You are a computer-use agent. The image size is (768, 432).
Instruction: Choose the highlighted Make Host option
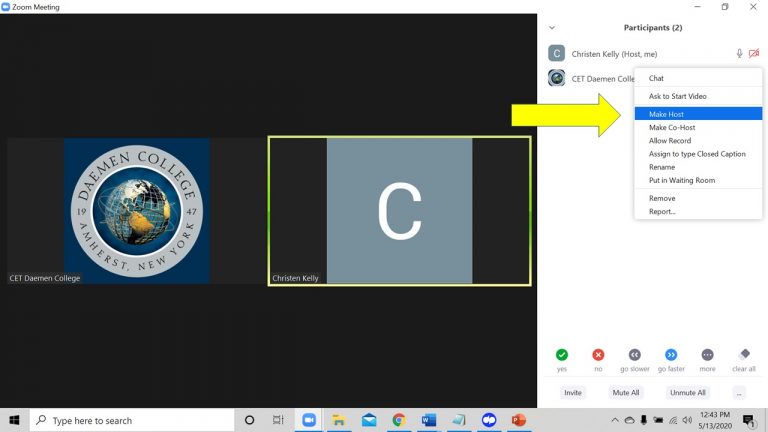pyautogui.click(x=698, y=114)
